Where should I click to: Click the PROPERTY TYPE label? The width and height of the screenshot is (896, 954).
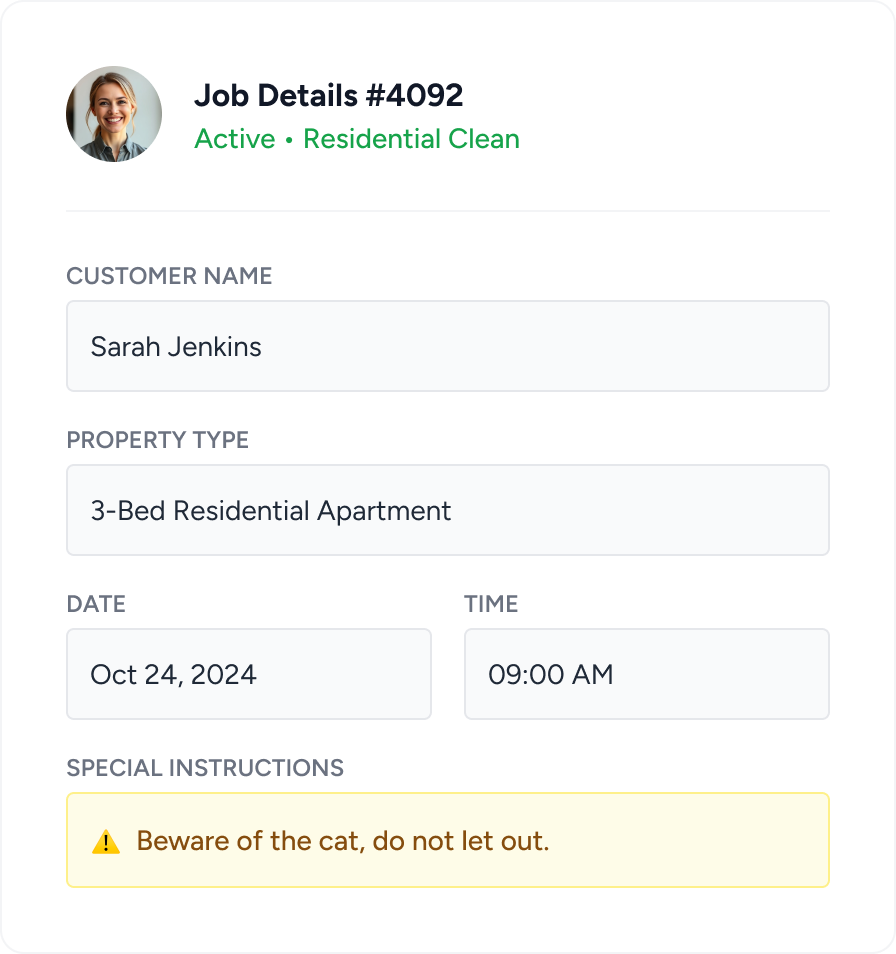pos(157,440)
